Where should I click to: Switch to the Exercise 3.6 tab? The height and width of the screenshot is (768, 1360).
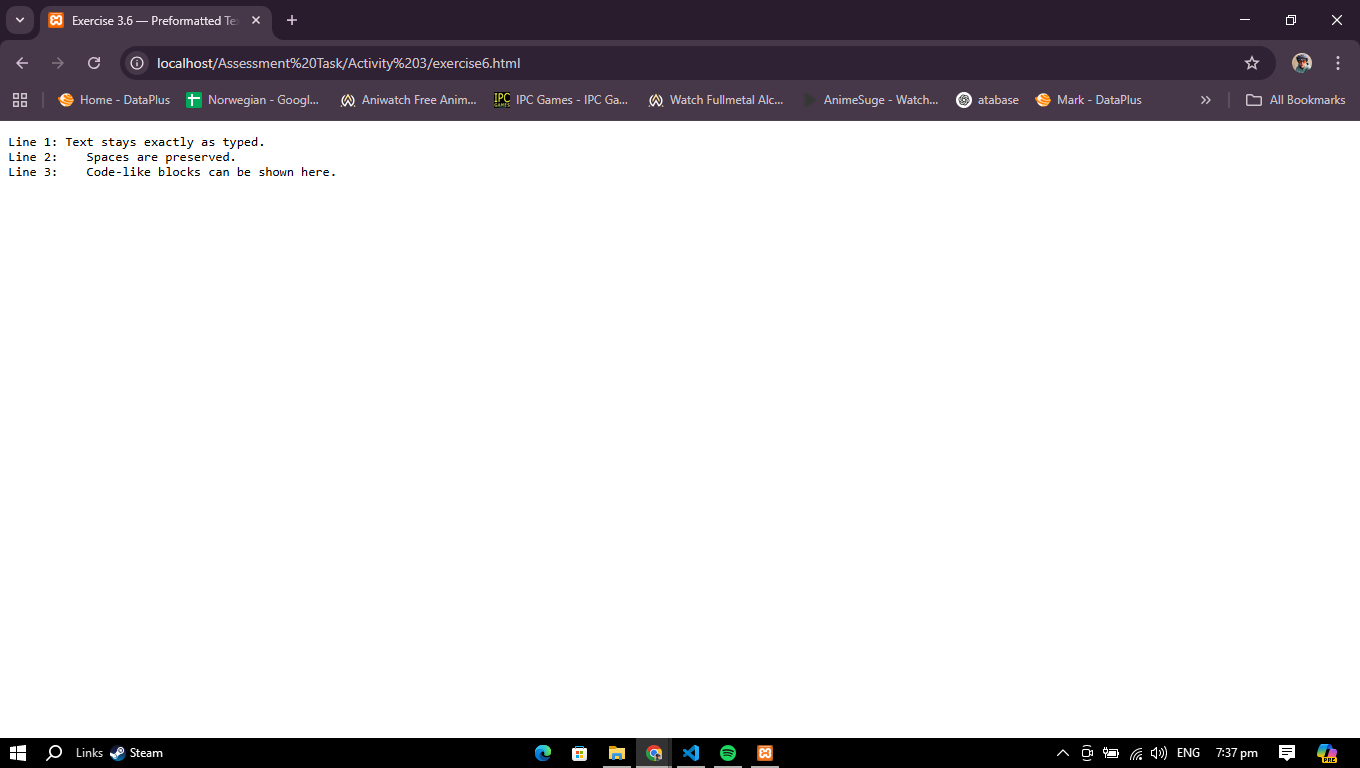145,20
